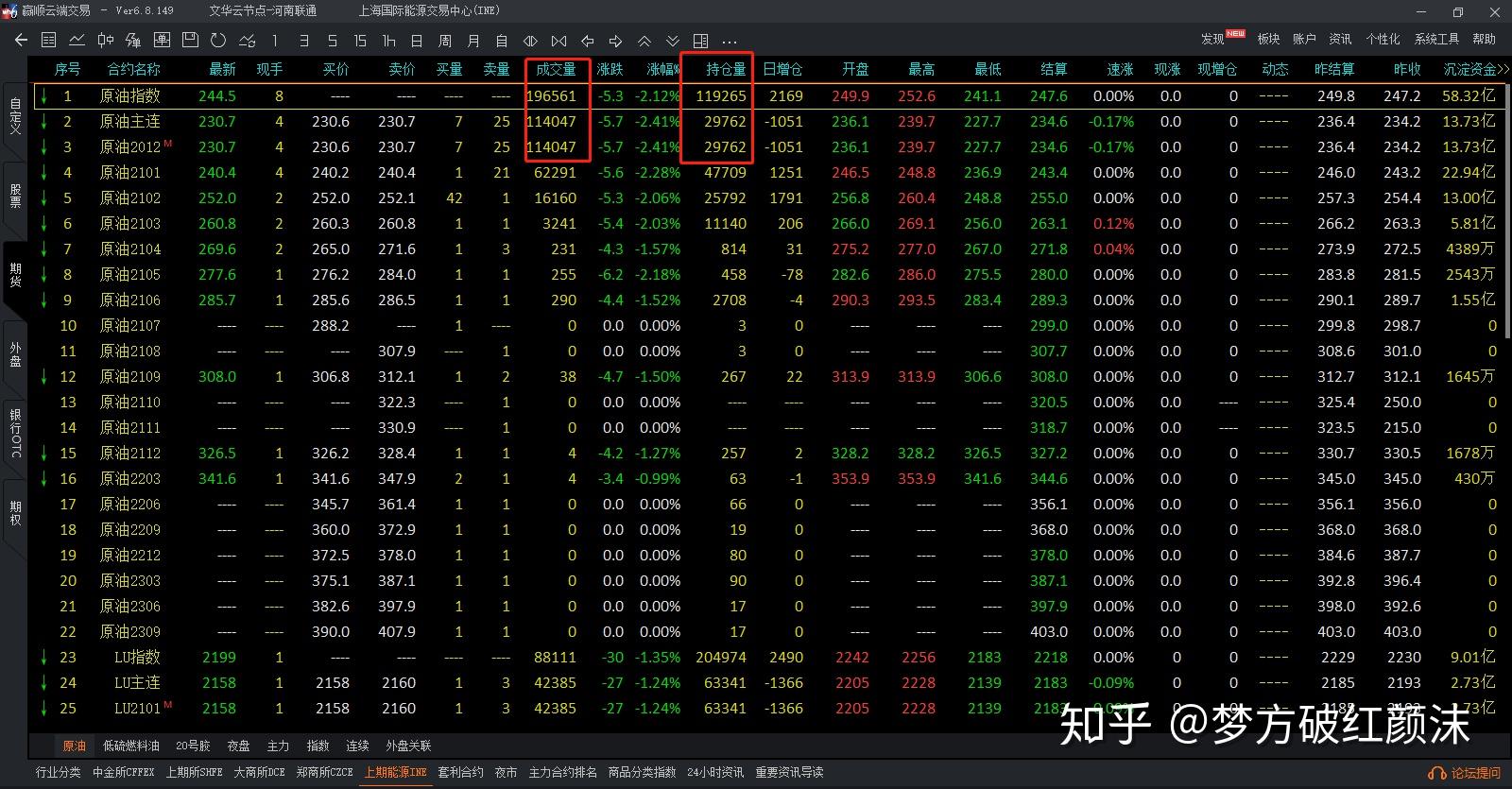Click the right arrow navigation icon
Image resolution: width=1512 pixels, height=789 pixels.
coord(615,41)
